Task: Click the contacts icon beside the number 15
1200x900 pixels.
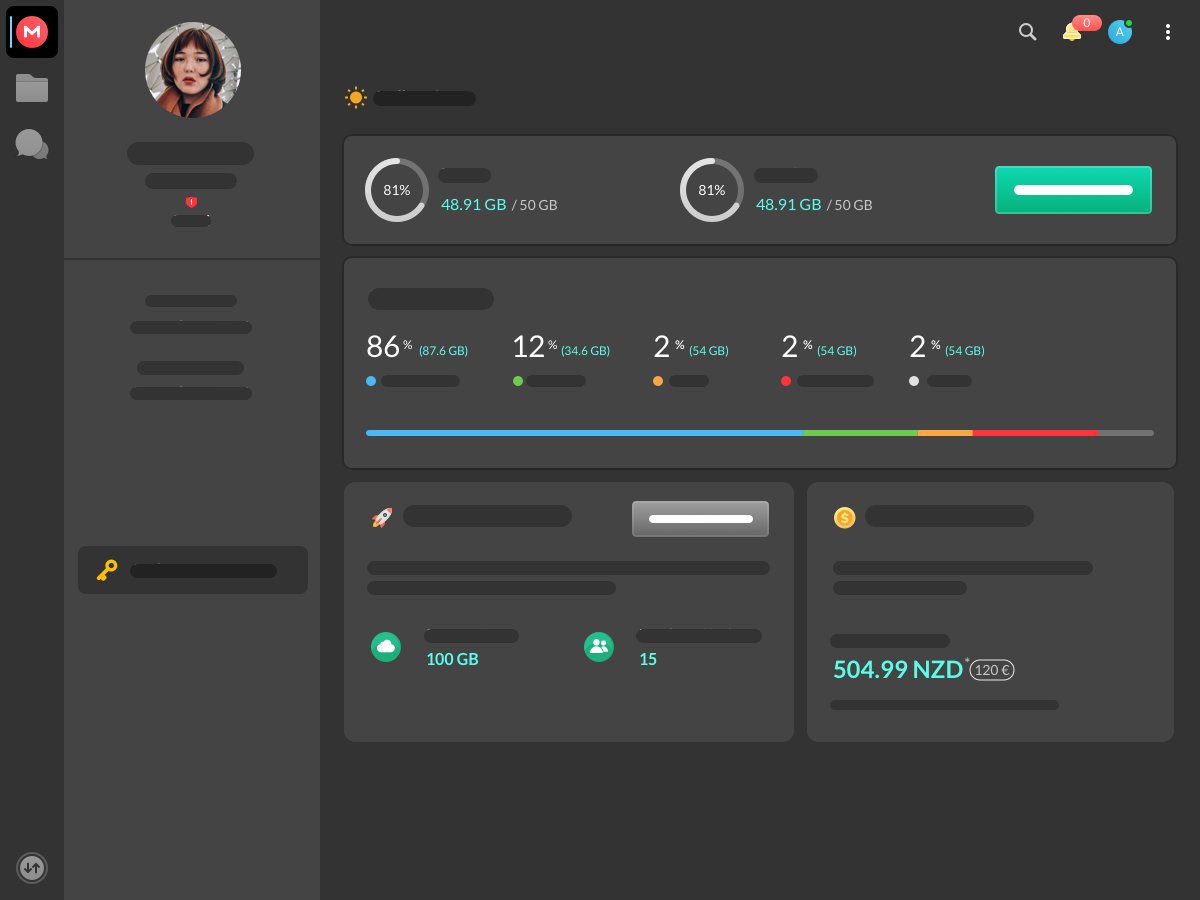Action: click(599, 647)
